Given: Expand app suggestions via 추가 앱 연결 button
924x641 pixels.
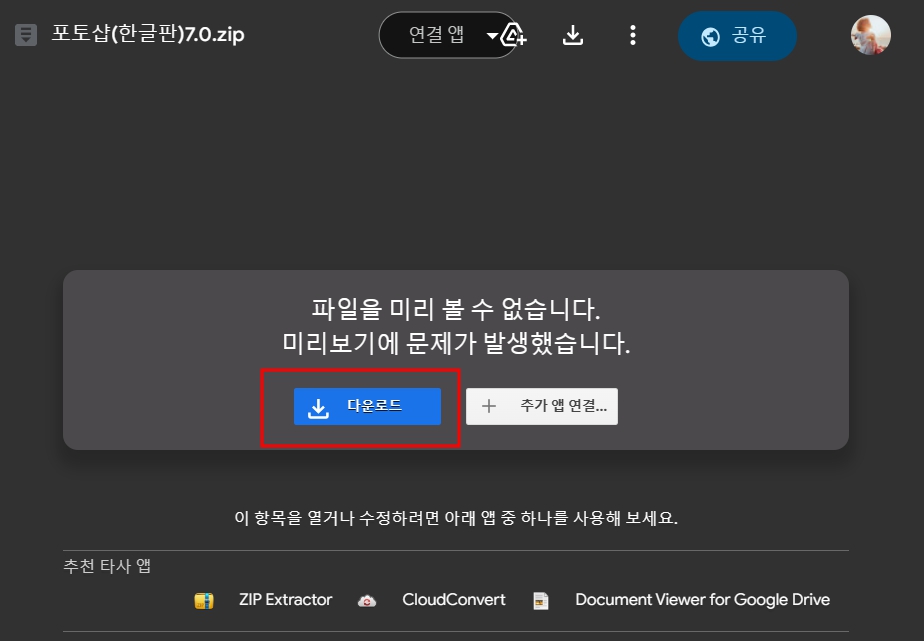Looking at the screenshot, I should [x=541, y=406].
